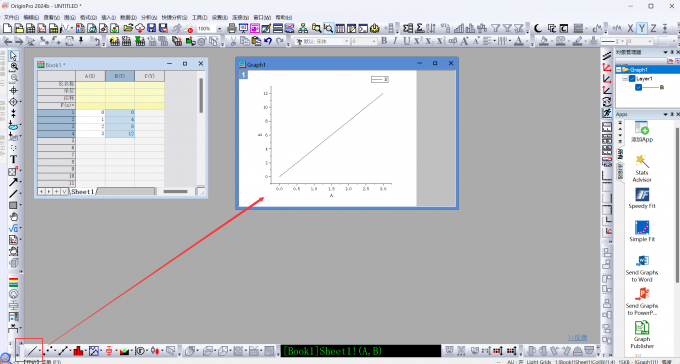Select the Text tool in the left toolbar

tap(13, 159)
